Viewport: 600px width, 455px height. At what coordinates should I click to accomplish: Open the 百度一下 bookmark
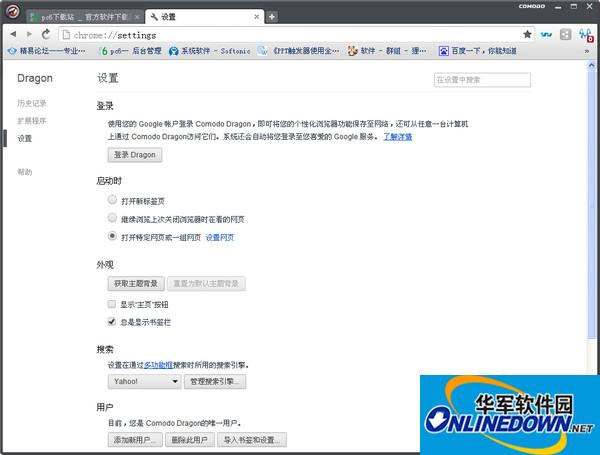click(x=478, y=51)
